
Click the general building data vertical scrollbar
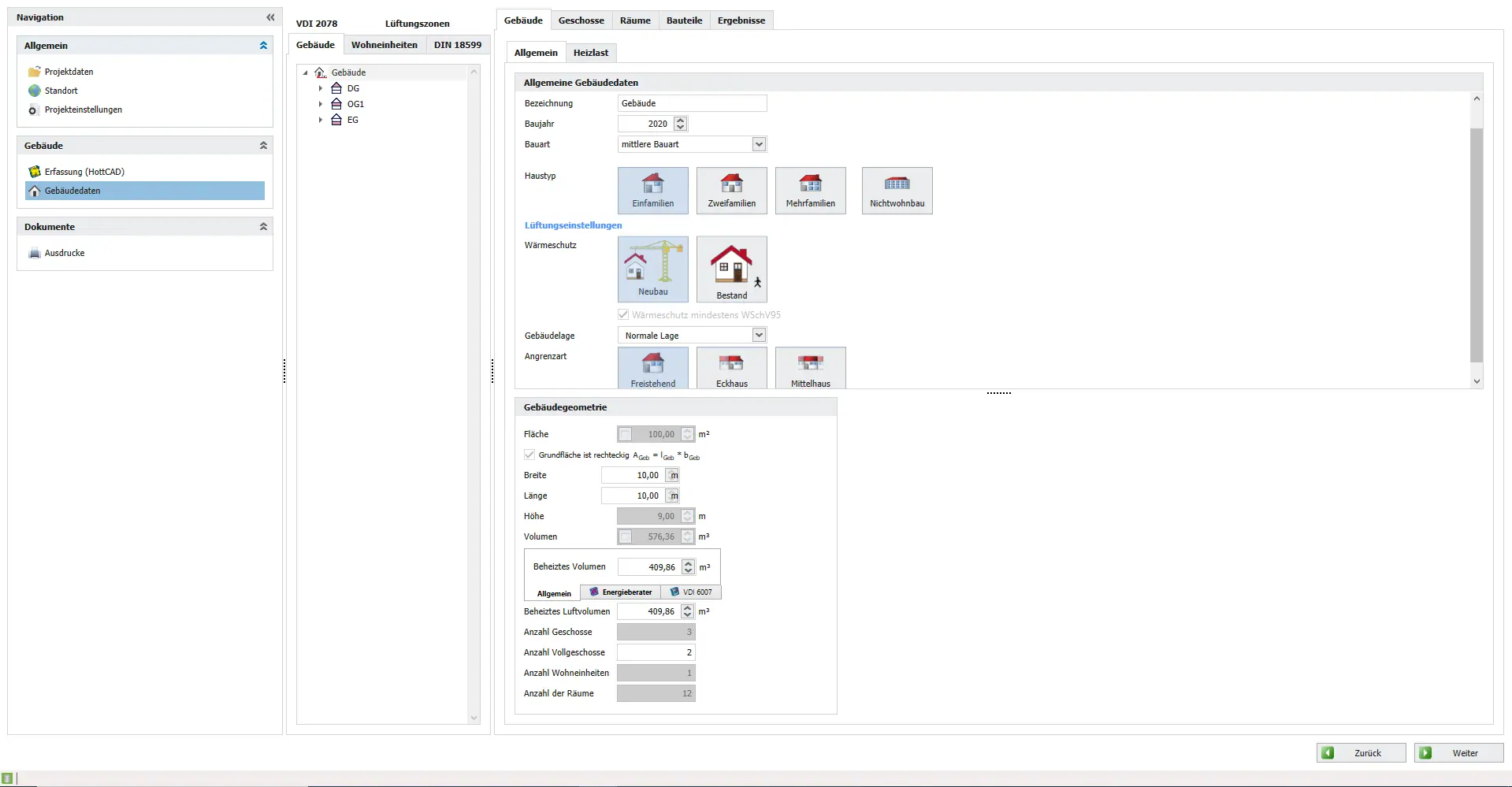pos(1477,244)
